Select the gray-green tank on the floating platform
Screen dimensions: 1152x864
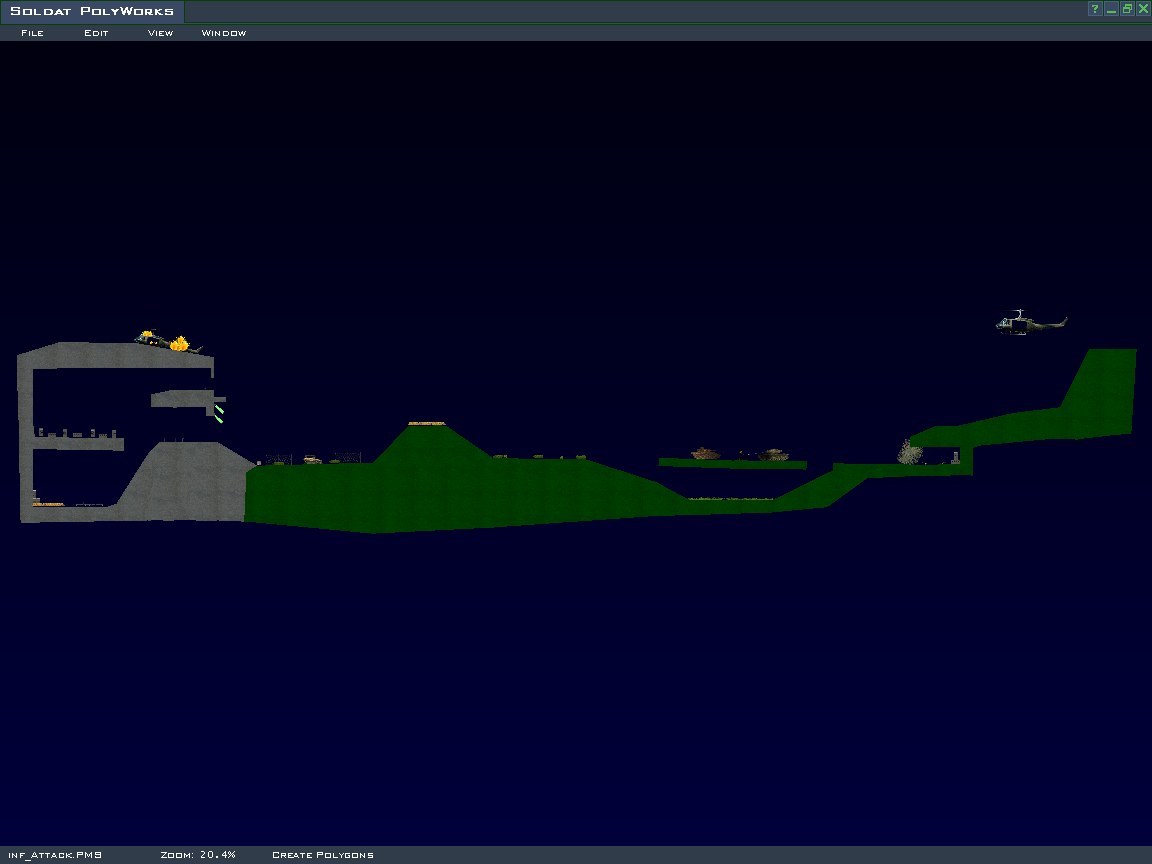point(772,455)
